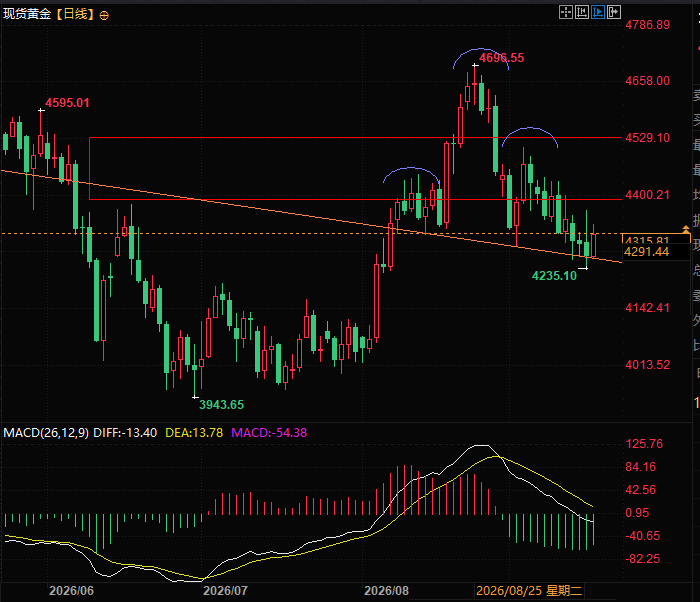Click the 2026/07 date label
The image size is (700, 602).
tap(225, 591)
